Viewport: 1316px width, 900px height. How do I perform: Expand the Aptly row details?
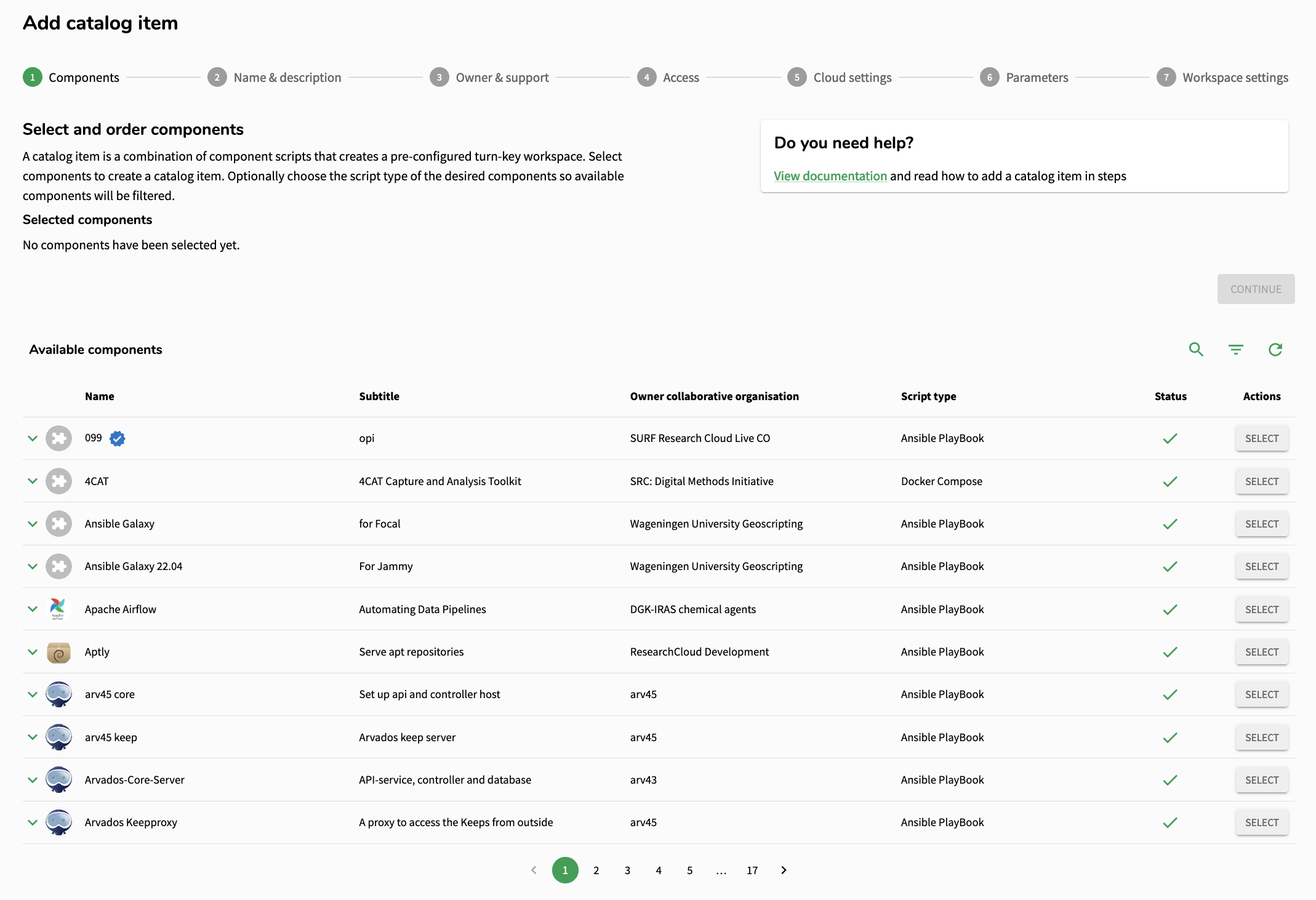(33, 652)
